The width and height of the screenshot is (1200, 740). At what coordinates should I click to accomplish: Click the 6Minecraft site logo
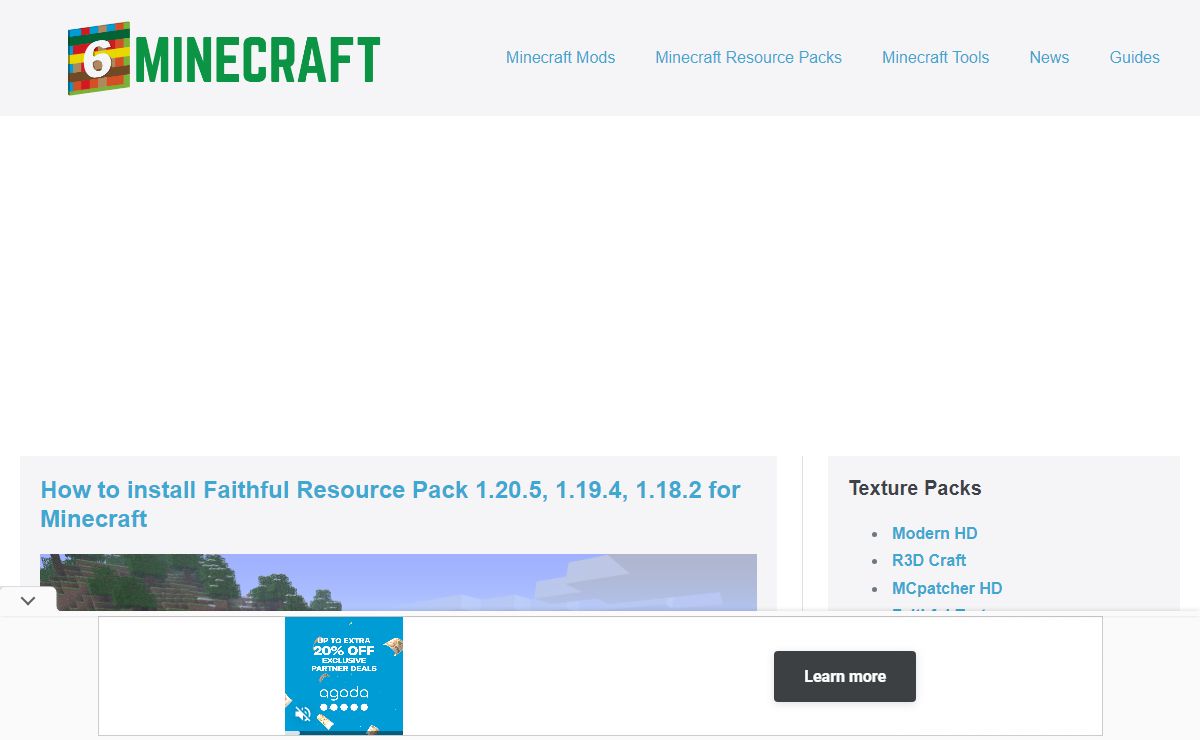click(224, 58)
